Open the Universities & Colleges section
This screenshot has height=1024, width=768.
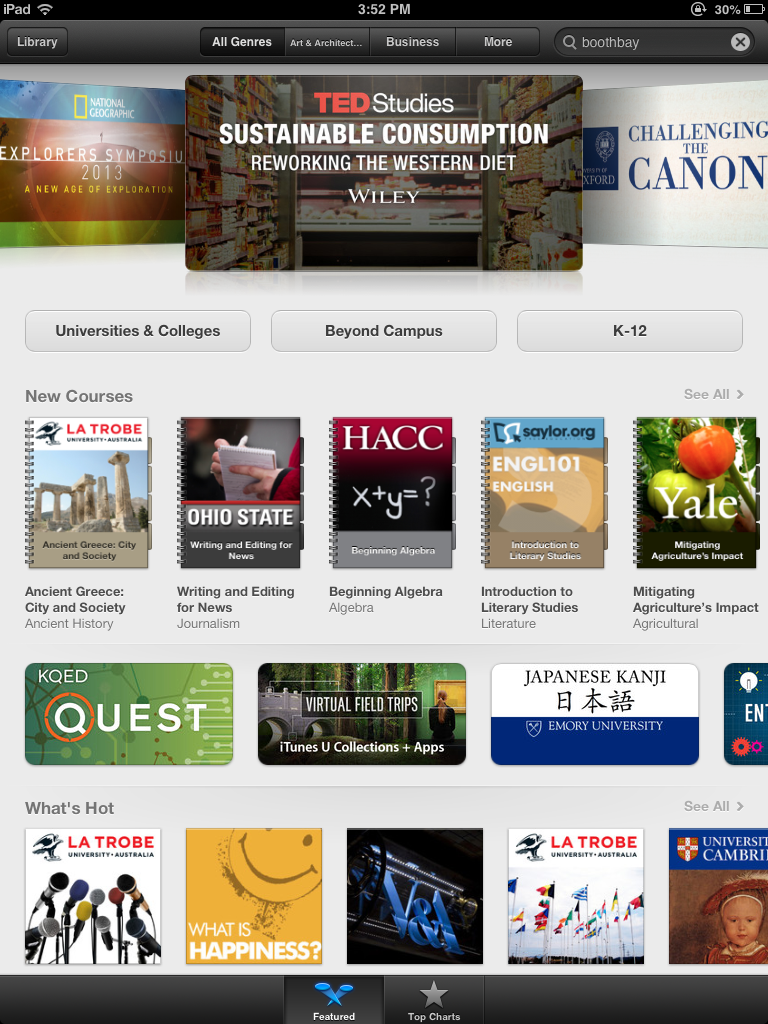138,331
